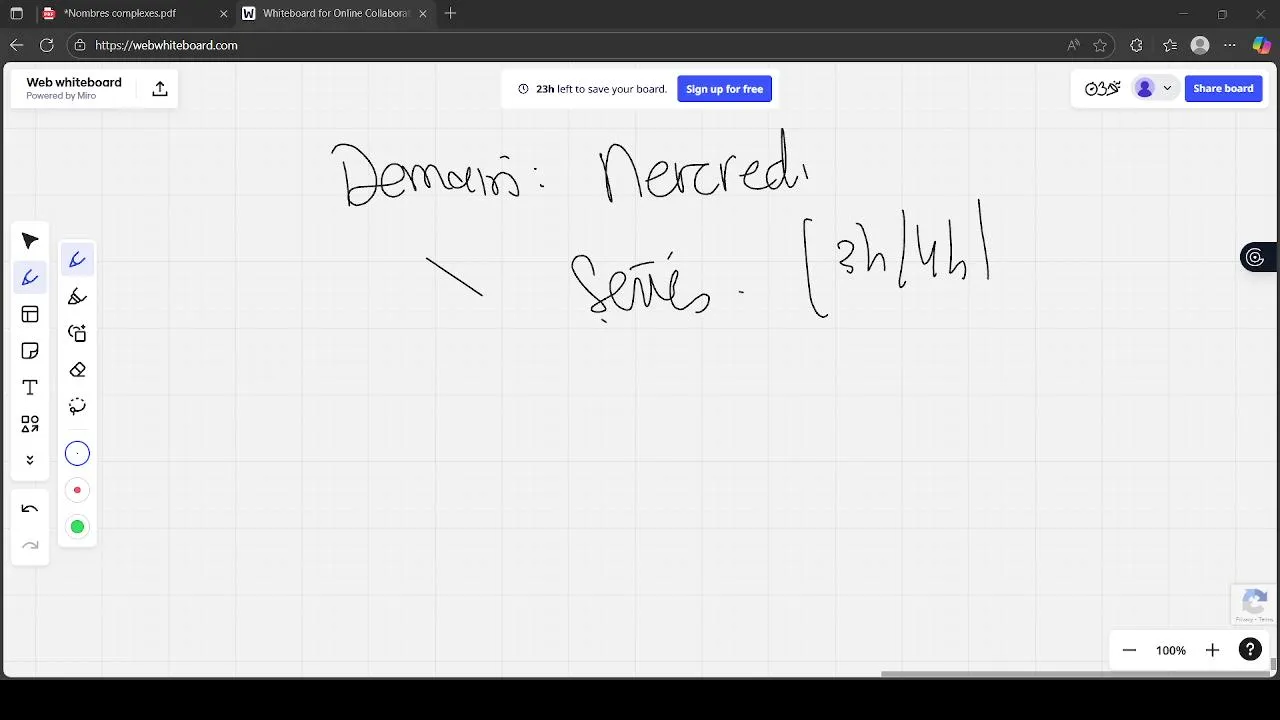The image size is (1280, 720).
Task: Click the Share board button
Action: click(1223, 88)
